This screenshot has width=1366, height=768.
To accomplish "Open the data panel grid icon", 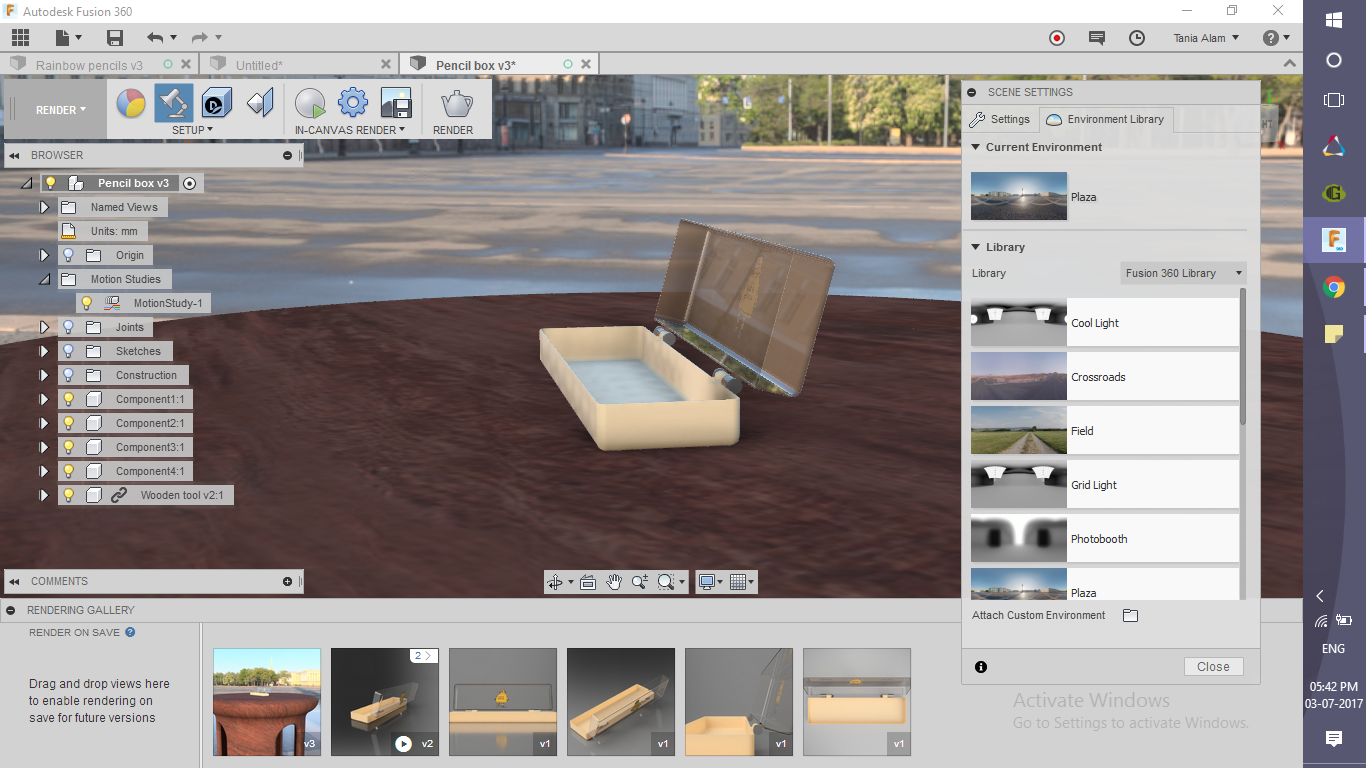I will pyautogui.click(x=20, y=38).
